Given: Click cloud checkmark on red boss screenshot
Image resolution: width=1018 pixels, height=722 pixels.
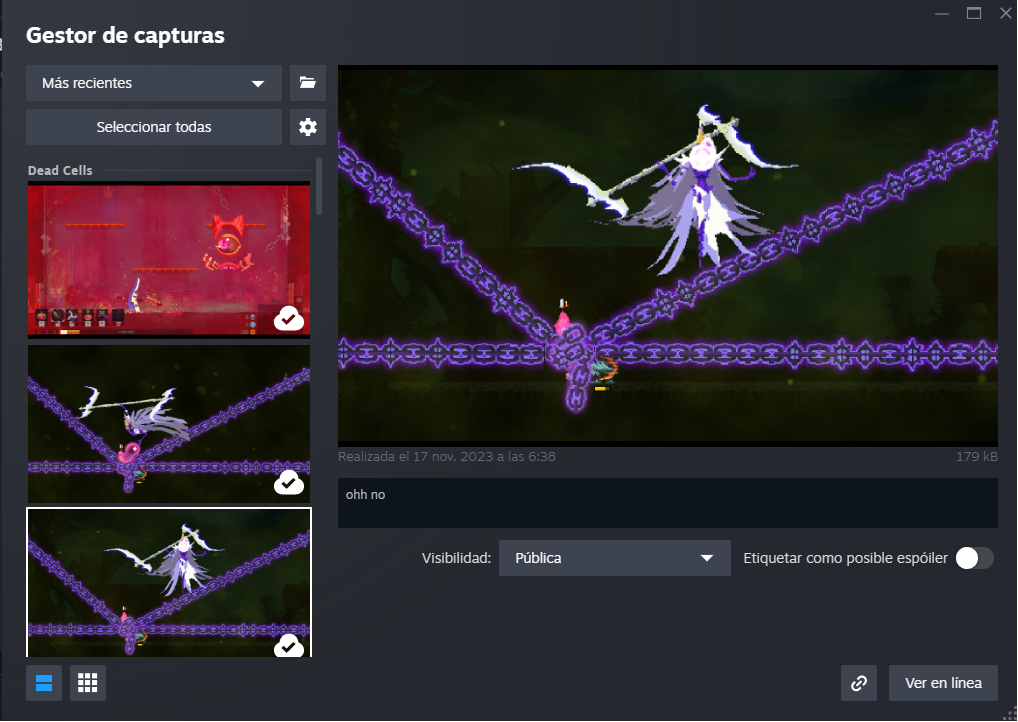Looking at the screenshot, I should point(289,319).
